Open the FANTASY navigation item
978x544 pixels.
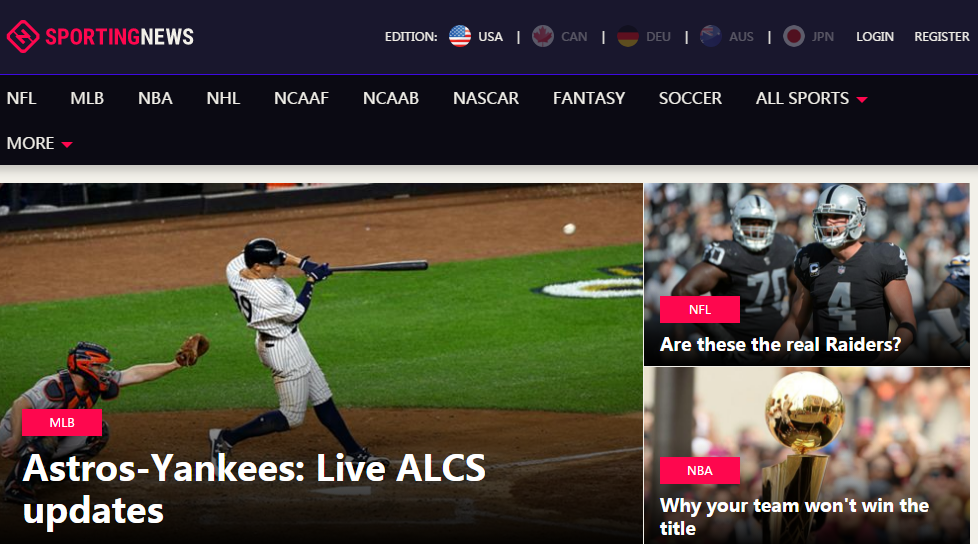point(589,99)
